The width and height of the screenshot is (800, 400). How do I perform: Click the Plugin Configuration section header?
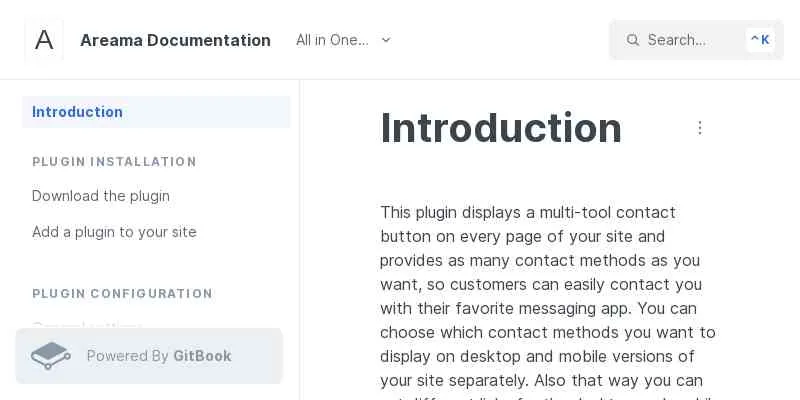click(x=122, y=294)
